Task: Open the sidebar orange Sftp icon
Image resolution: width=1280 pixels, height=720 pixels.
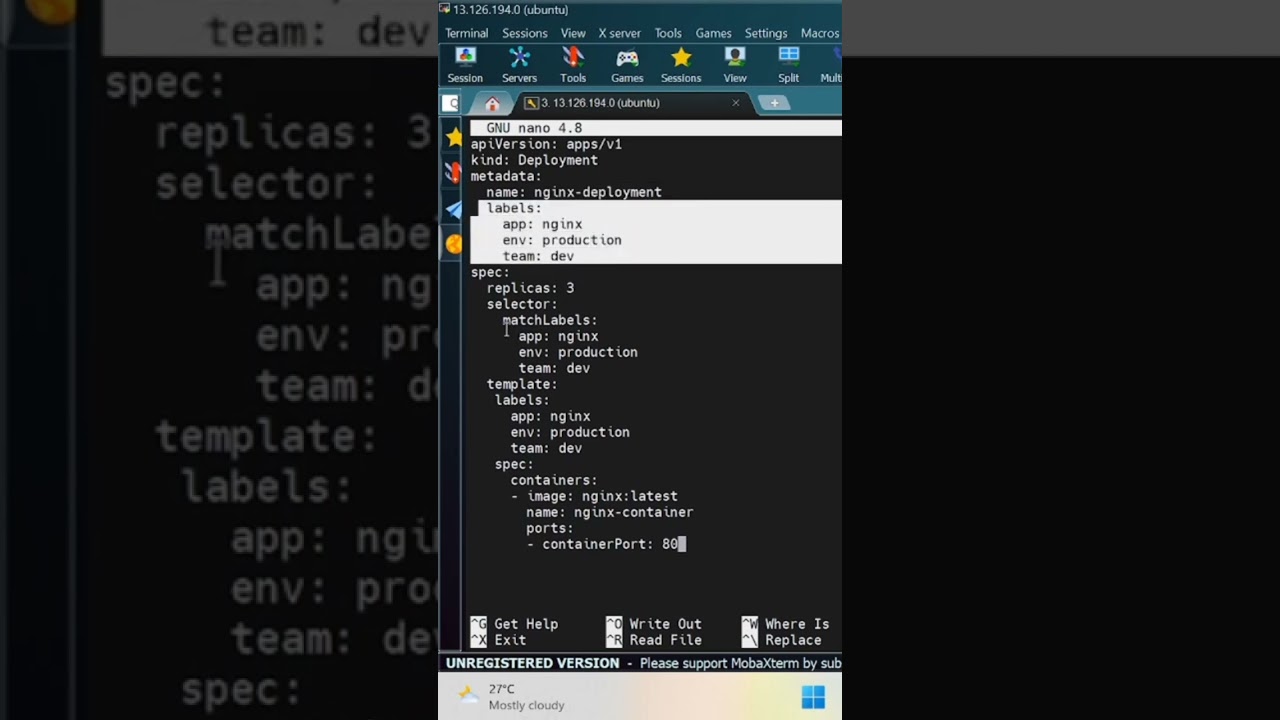Action: tap(454, 243)
